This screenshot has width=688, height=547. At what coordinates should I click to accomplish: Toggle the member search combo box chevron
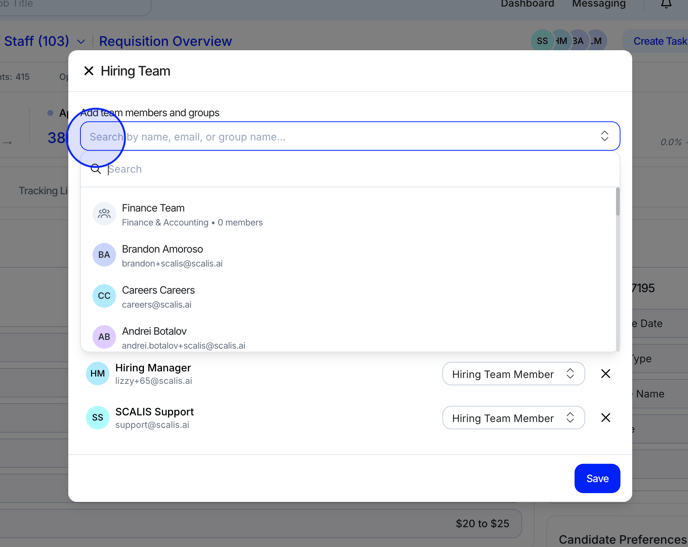click(x=604, y=136)
